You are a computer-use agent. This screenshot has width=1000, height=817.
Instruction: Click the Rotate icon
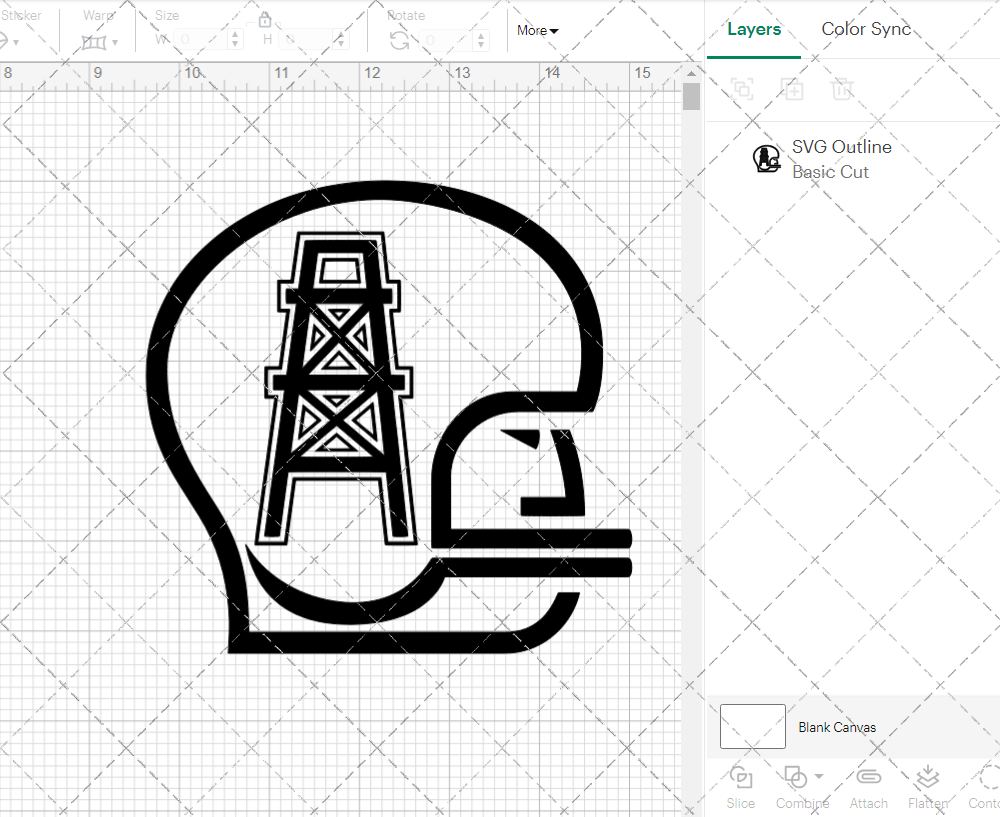click(399, 40)
